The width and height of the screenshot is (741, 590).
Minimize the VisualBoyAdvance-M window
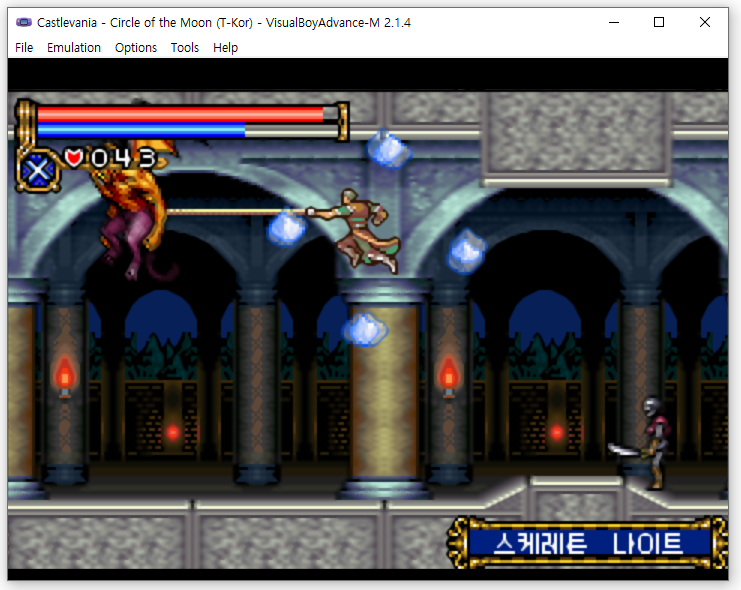click(614, 22)
